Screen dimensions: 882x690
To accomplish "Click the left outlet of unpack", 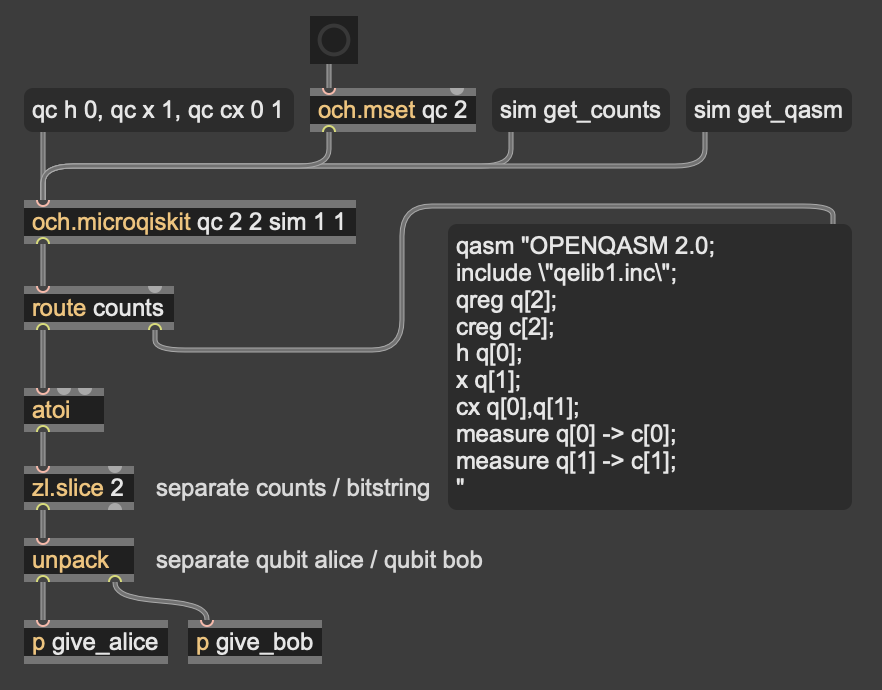I will coord(43,579).
